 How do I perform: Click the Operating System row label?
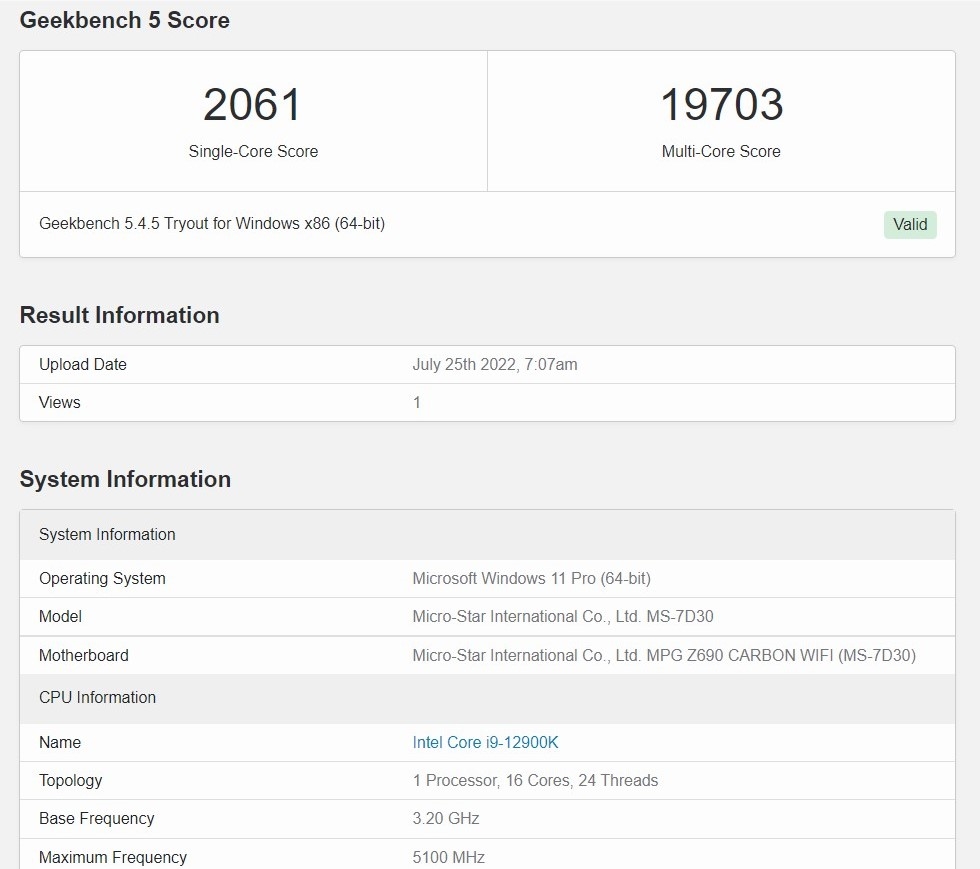[x=102, y=578]
